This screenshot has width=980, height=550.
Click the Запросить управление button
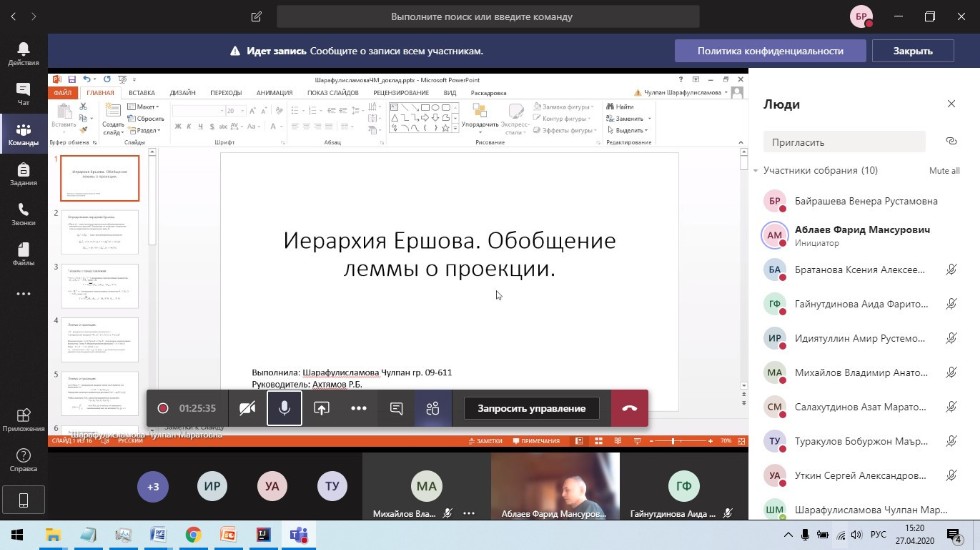[531, 408]
